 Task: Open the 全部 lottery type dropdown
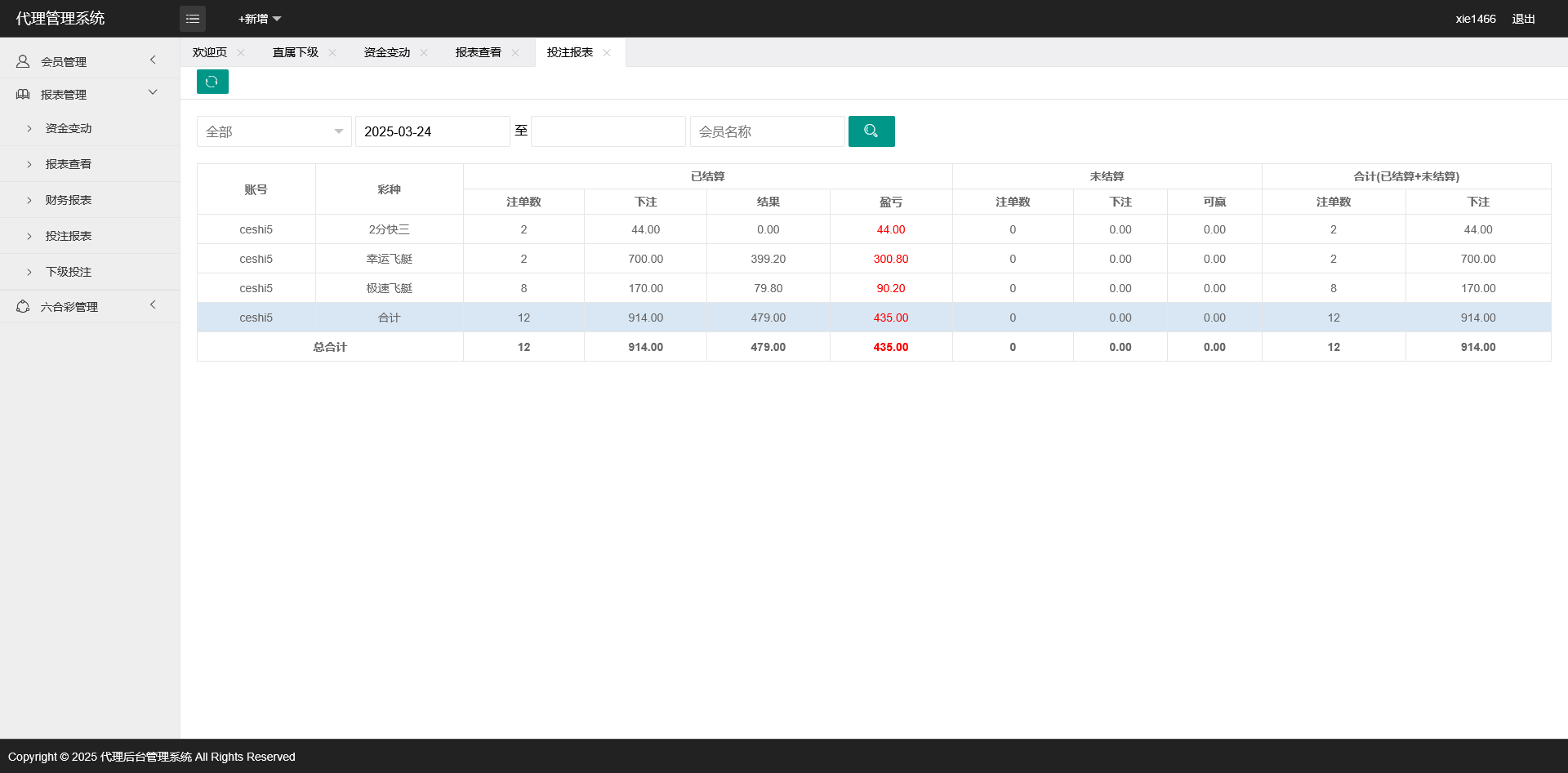coord(274,131)
